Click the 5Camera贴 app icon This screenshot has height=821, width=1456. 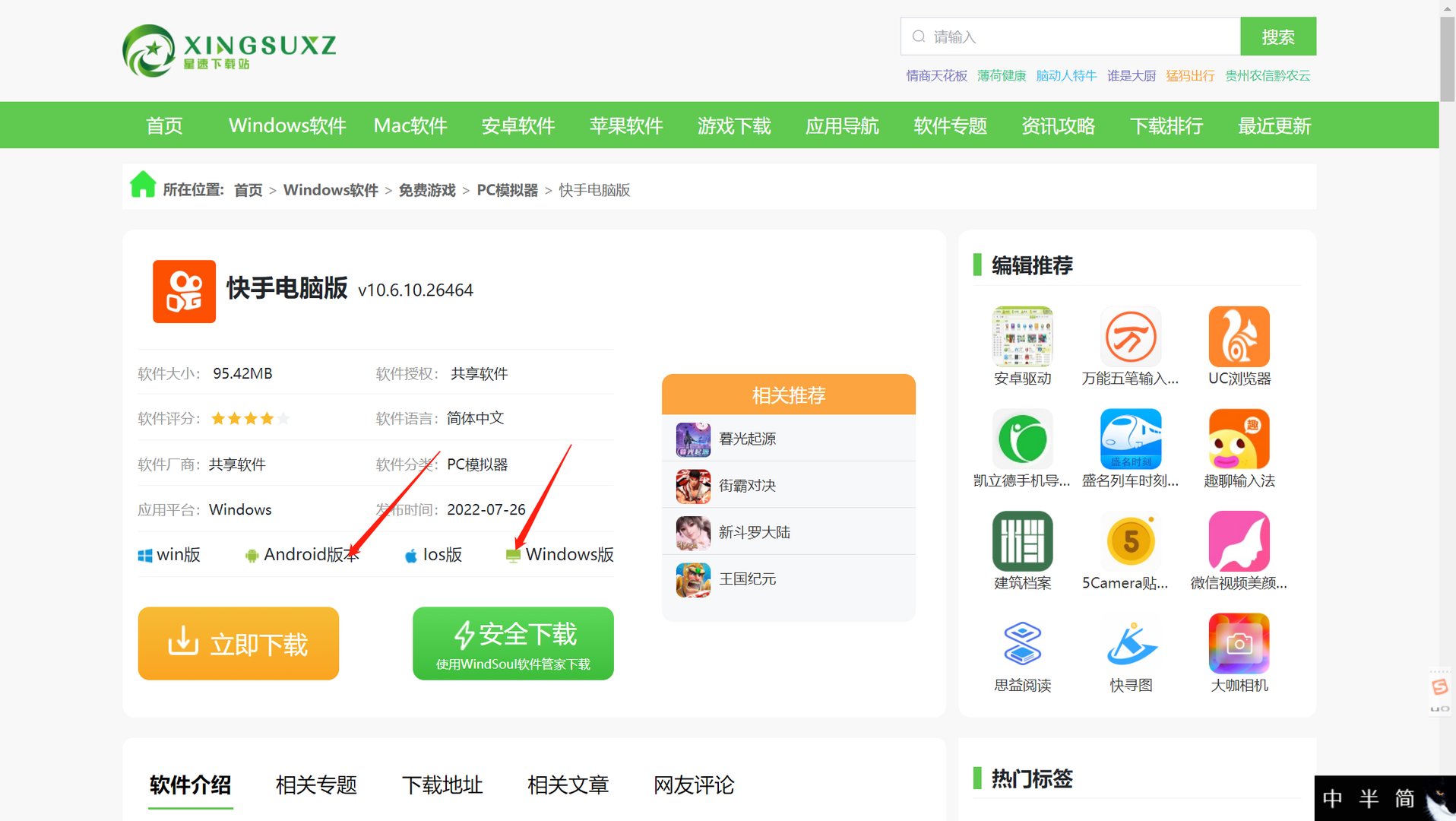[1131, 541]
